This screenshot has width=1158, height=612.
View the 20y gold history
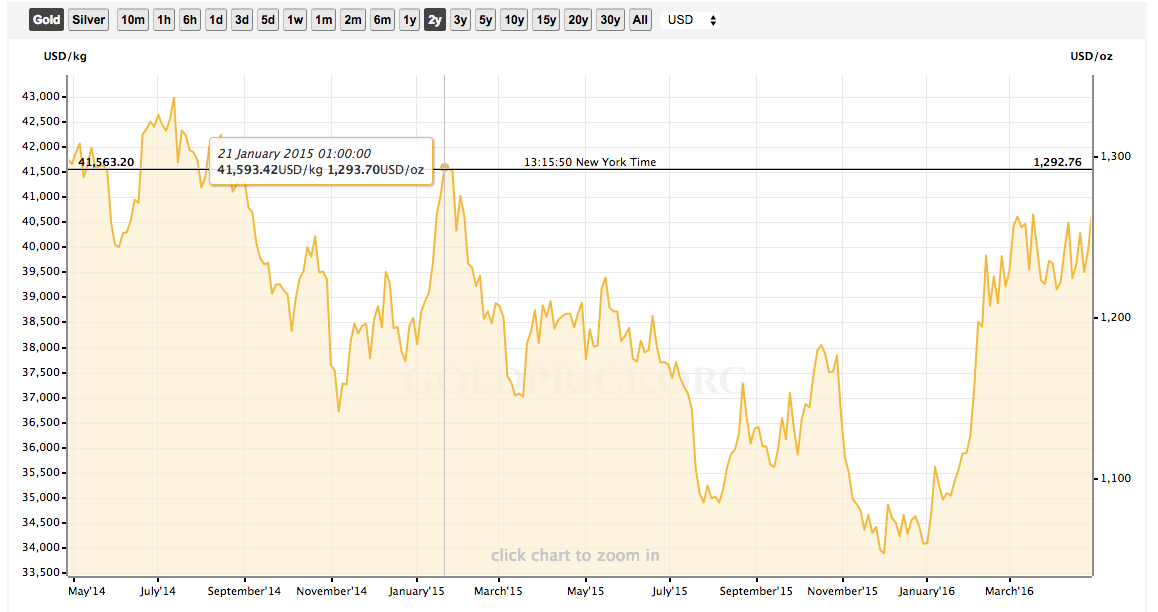tap(578, 20)
